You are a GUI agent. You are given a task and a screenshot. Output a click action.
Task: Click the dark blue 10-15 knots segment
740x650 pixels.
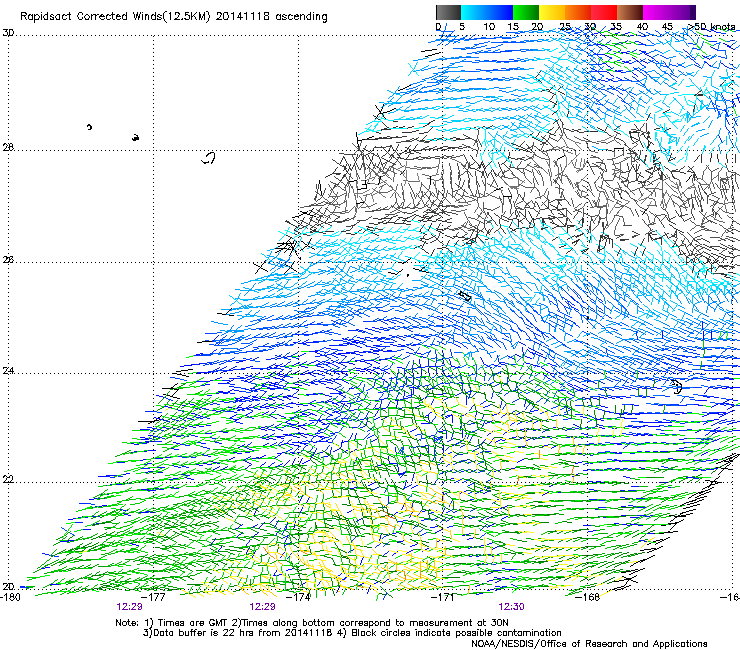click(500, 12)
